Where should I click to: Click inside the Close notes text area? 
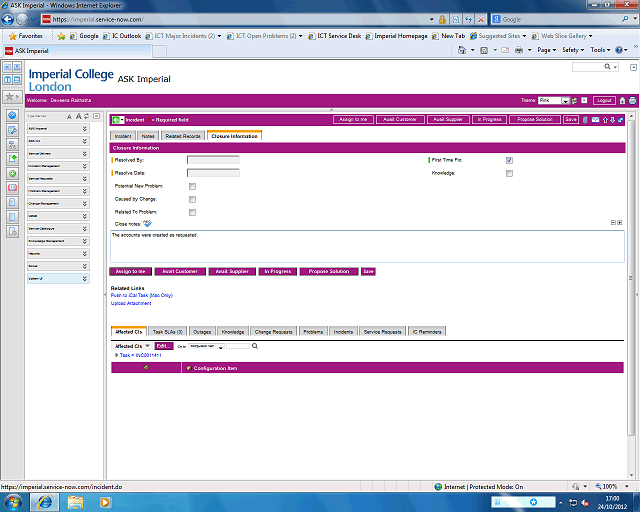(x=360, y=248)
